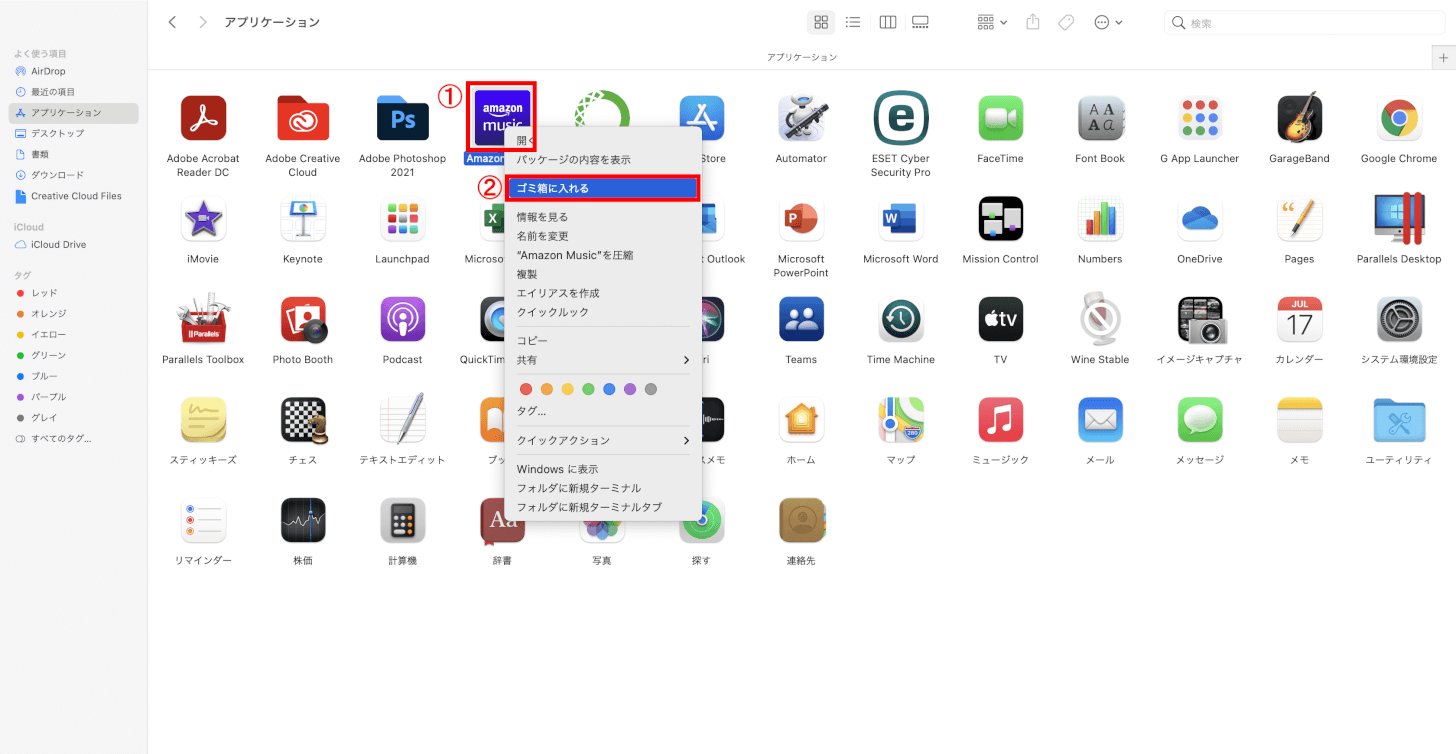
Task: Open Adobe Acrobat Reader DC app icon
Action: [203, 118]
